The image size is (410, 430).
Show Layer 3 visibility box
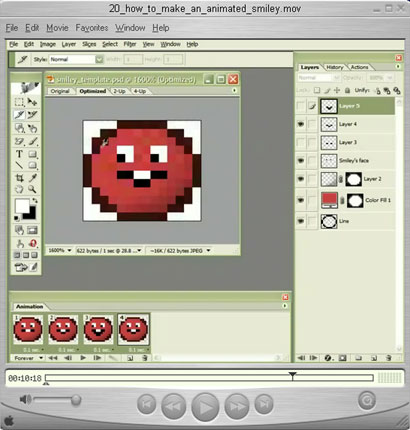(301, 142)
